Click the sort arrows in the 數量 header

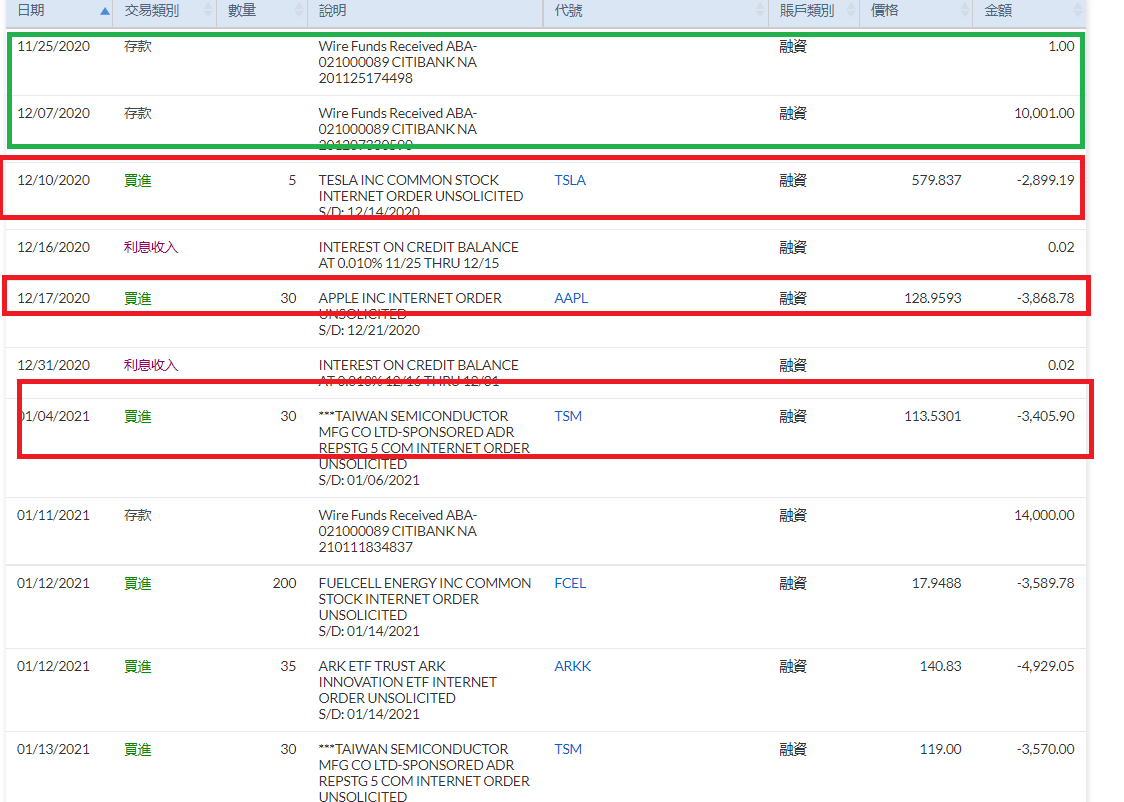pyautogui.click(x=299, y=11)
